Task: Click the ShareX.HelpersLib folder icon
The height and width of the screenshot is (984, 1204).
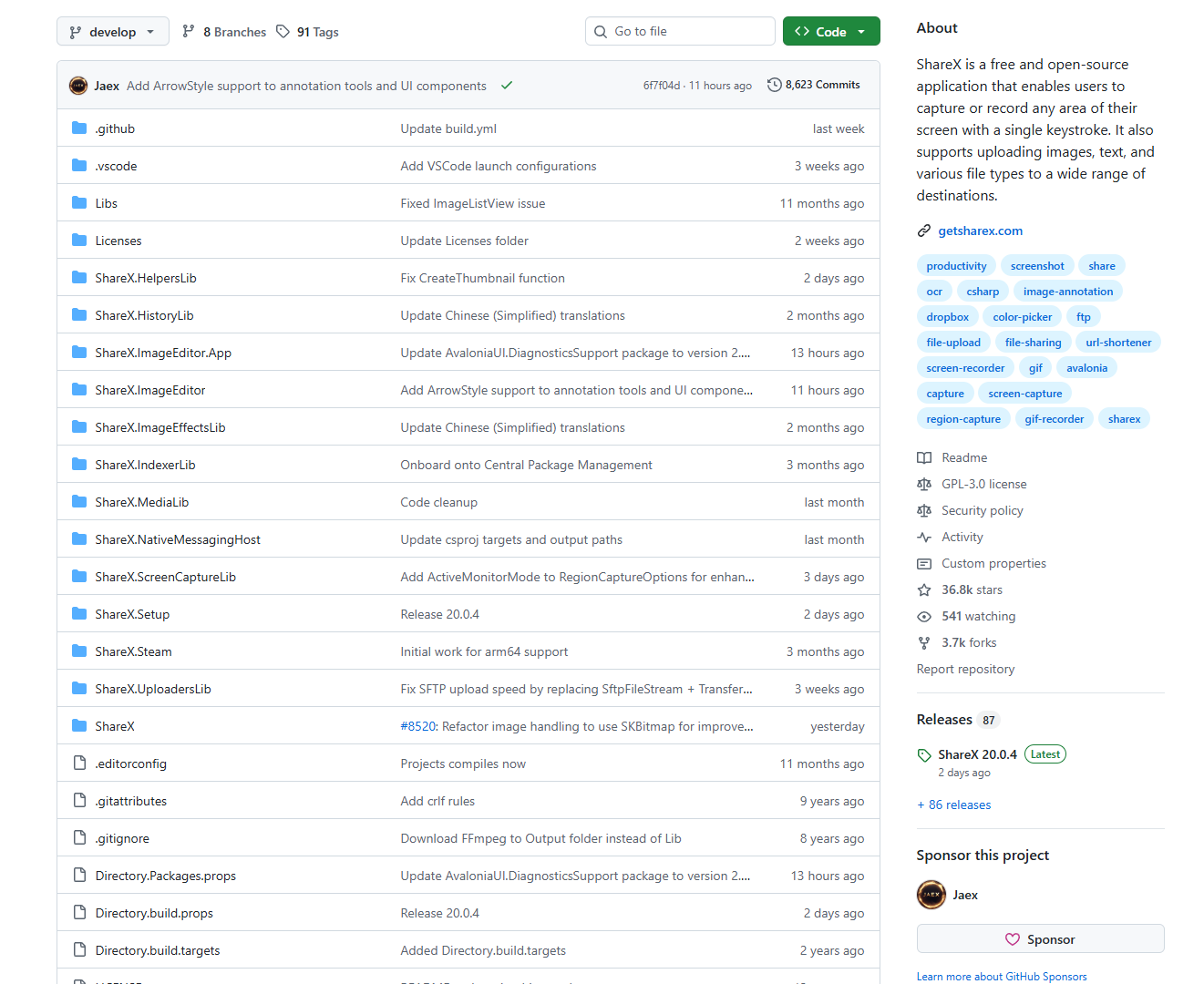Action: click(79, 278)
